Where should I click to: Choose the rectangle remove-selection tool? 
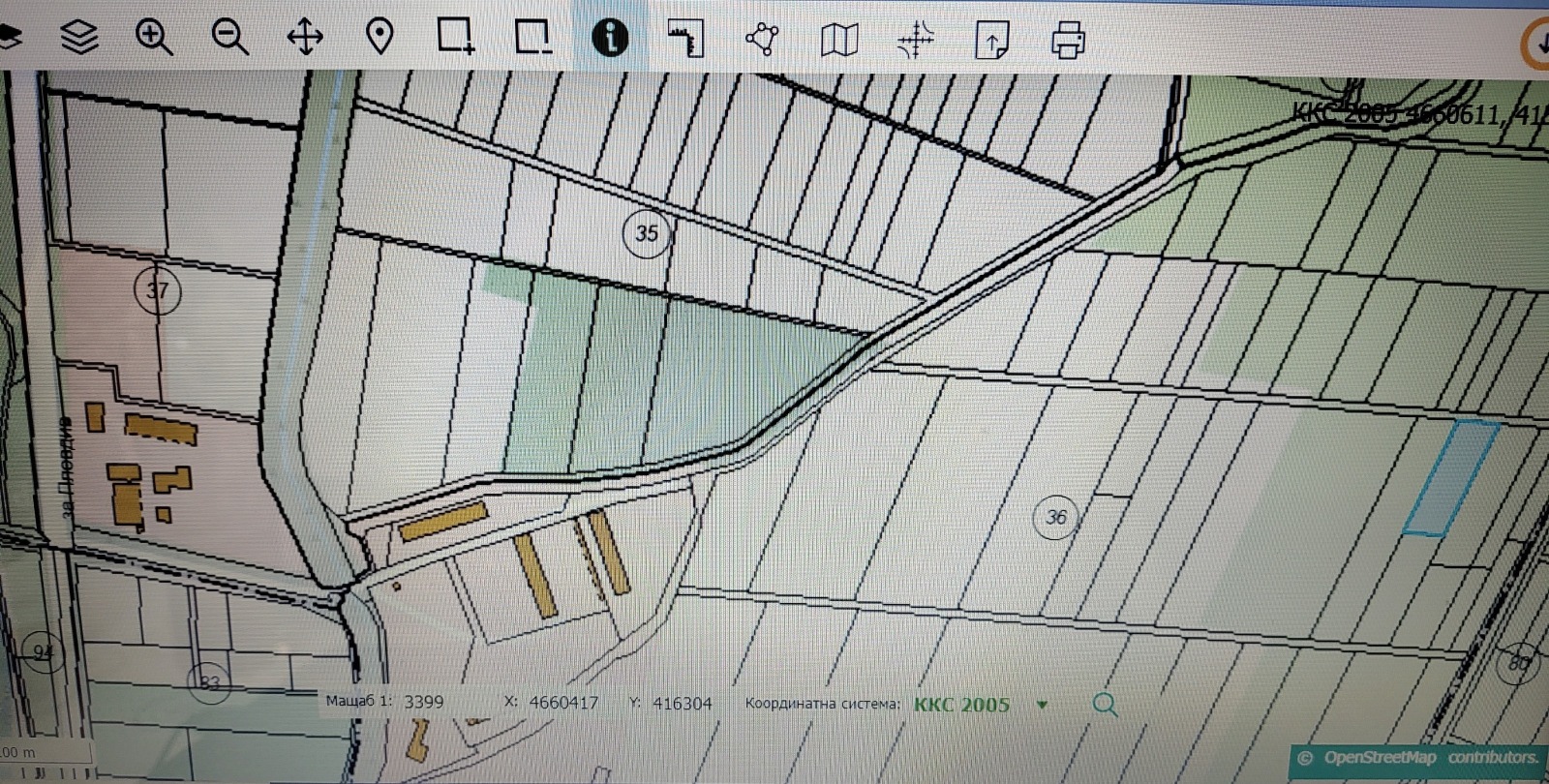coord(532,37)
